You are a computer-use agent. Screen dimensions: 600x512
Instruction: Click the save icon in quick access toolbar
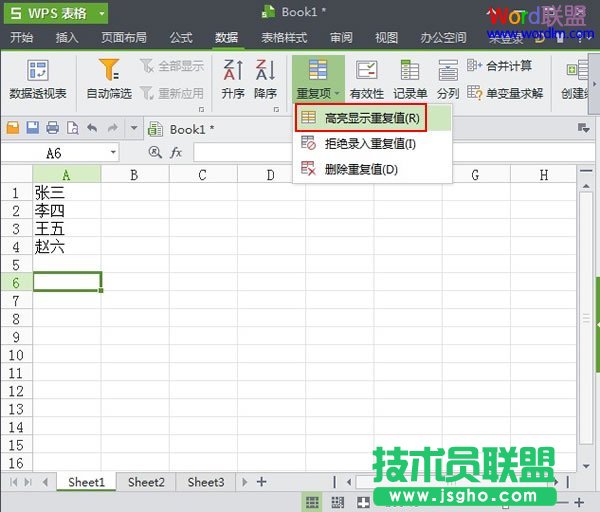32,129
